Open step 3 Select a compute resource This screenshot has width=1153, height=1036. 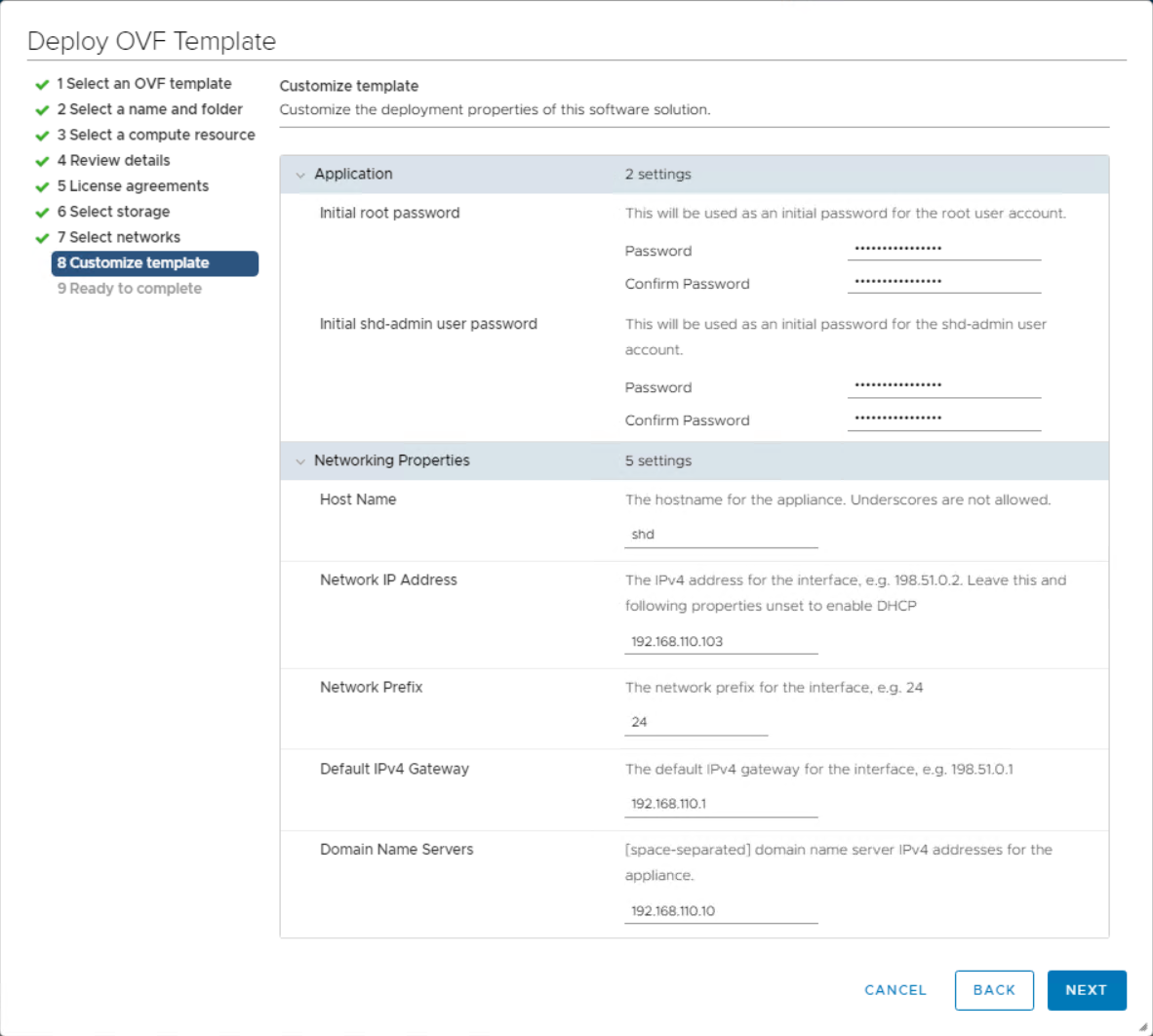point(155,135)
